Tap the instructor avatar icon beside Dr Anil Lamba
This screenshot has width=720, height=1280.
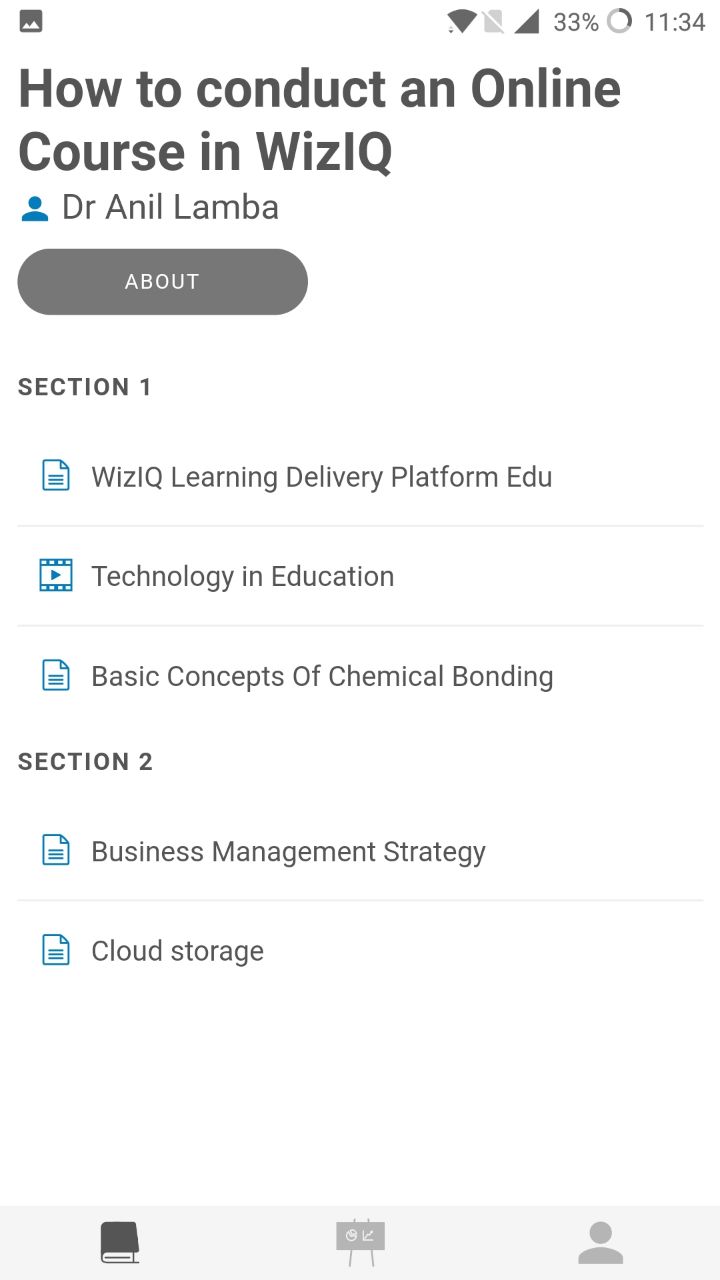tap(33, 207)
